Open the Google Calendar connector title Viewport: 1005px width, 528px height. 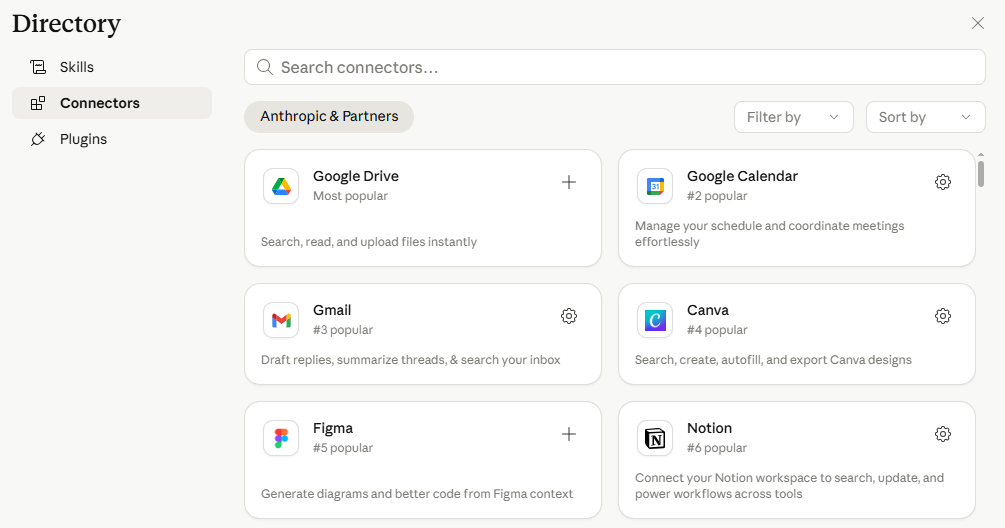point(742,176)
